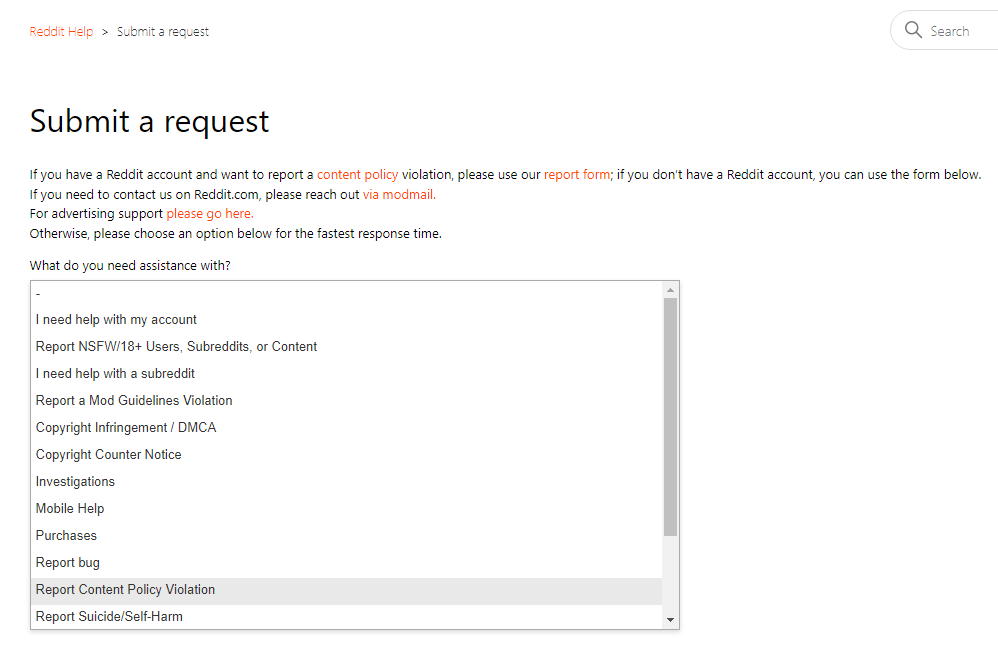Select 'Report Content Policy Violation'
The height and width of the screenshot is (662, 998).
point(346,590)
